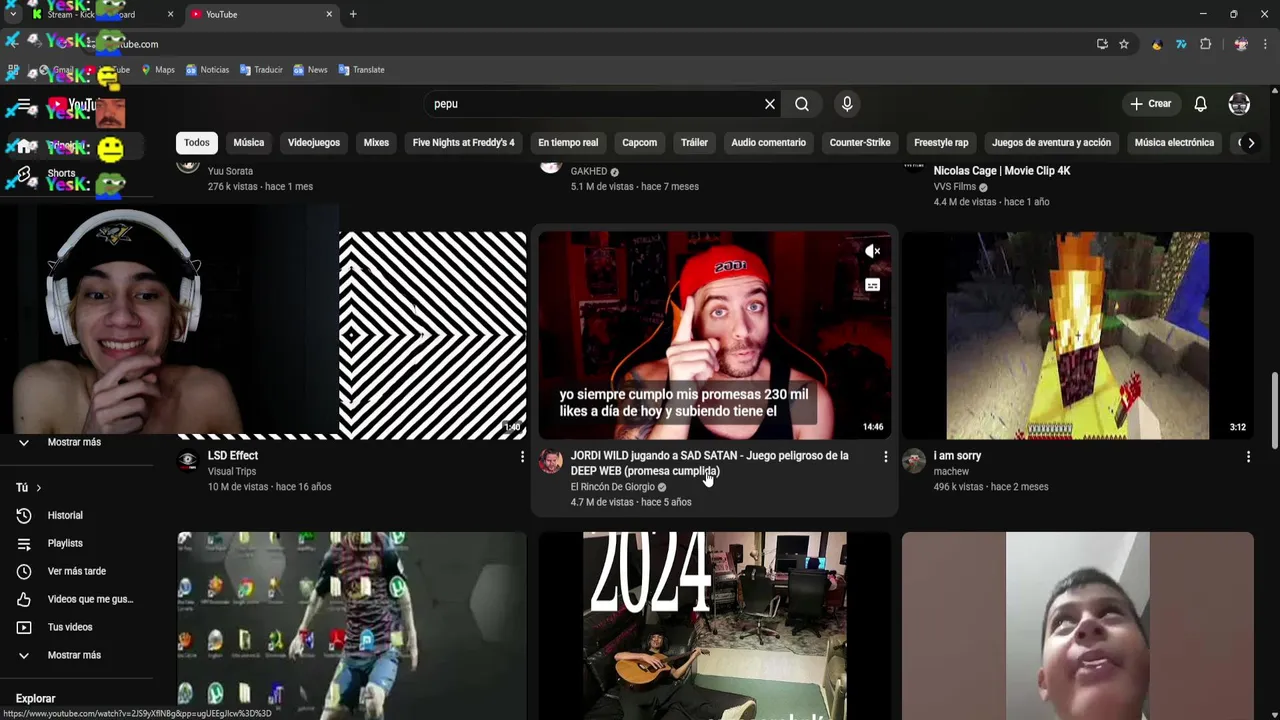
Task: Select the Música filter chip
Action: pyautogui.click(x=249, y=142)
